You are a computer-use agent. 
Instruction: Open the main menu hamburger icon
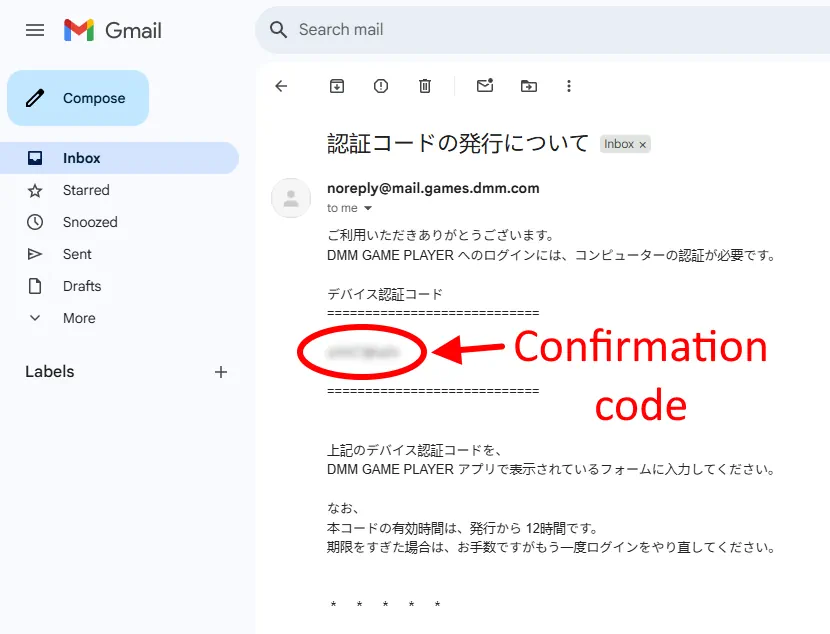pos(35,30)
